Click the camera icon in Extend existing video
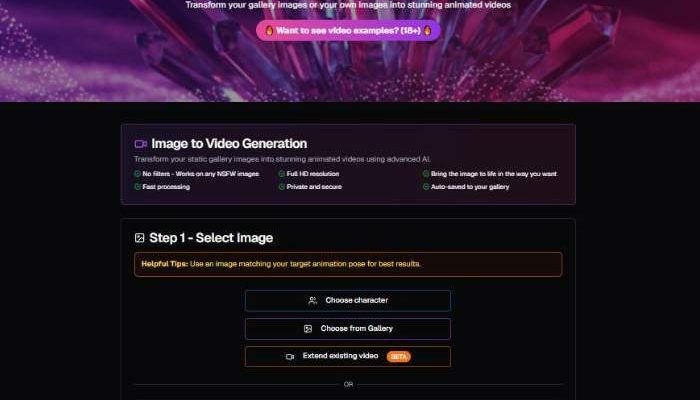 290,357
